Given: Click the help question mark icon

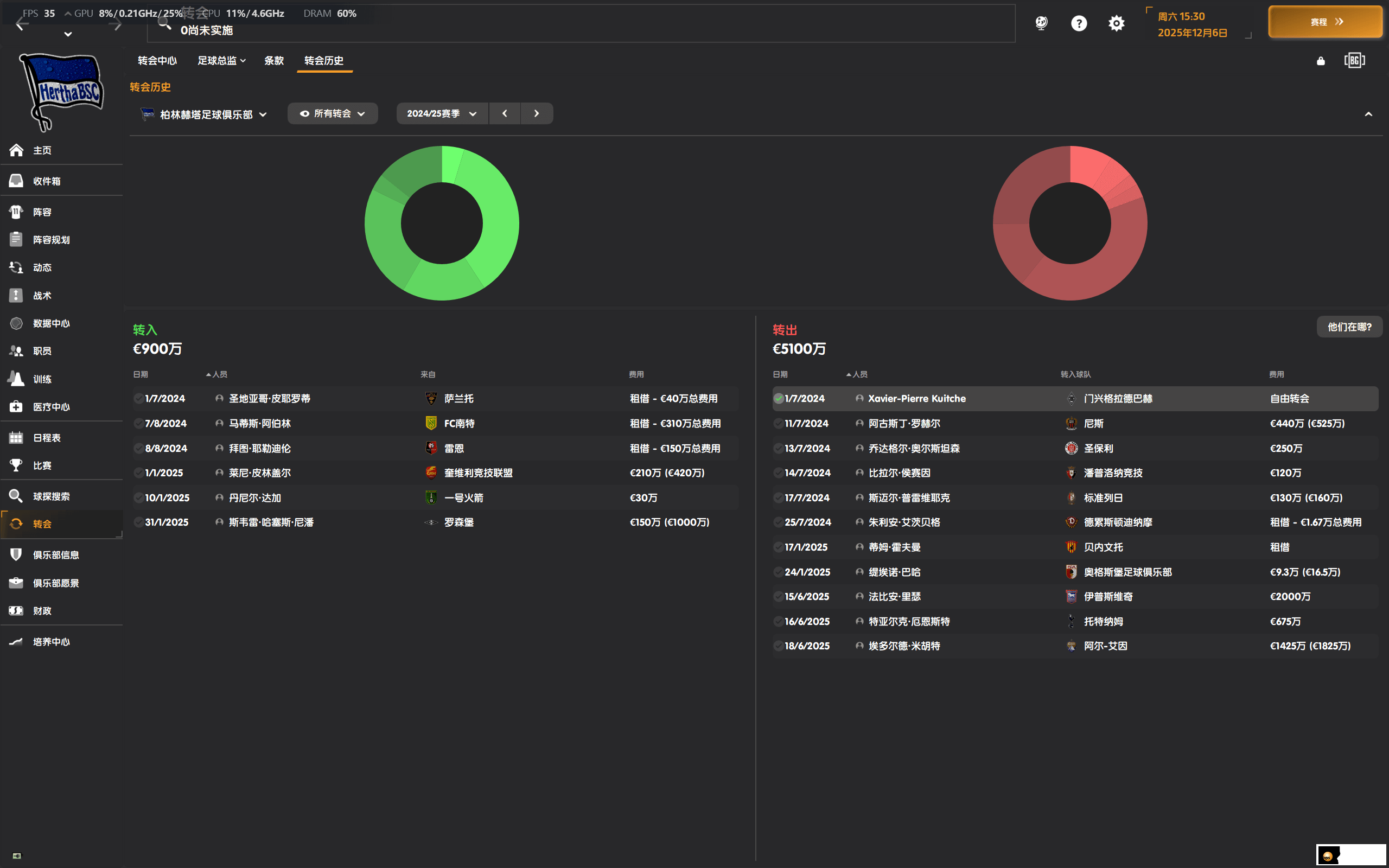Looking at the screenshot, I should point(1079,23).
